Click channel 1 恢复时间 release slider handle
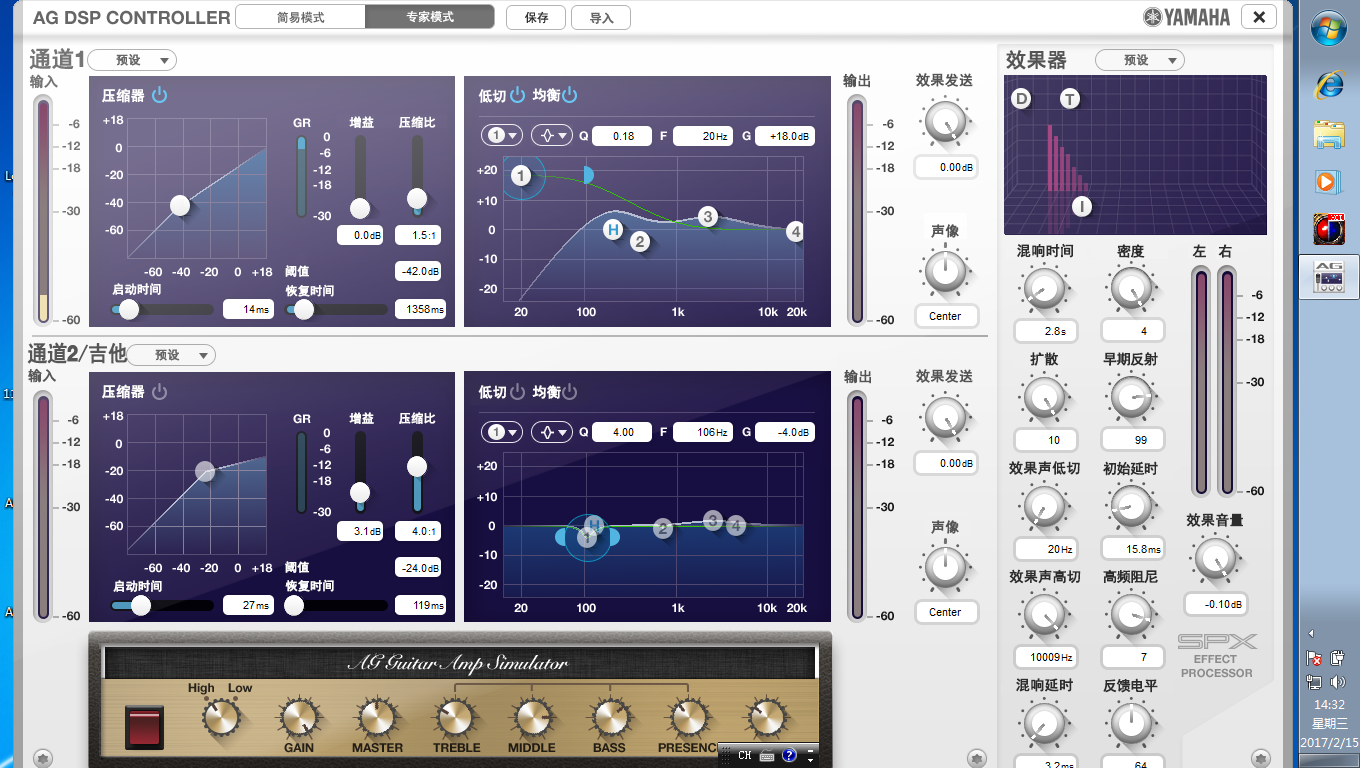1360x768 pixels. pos(304,310)
